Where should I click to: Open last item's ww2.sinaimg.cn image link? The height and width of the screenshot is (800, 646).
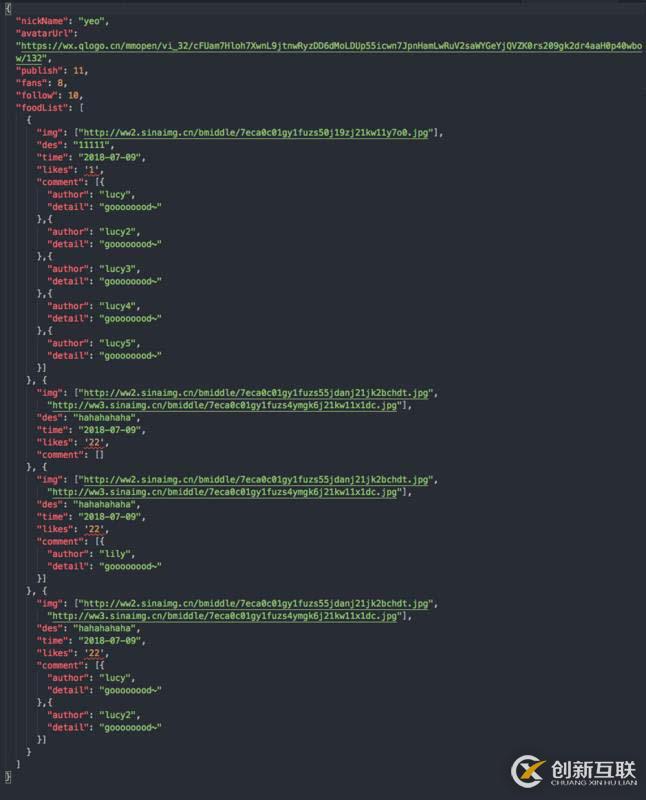(x=255, y=604)
